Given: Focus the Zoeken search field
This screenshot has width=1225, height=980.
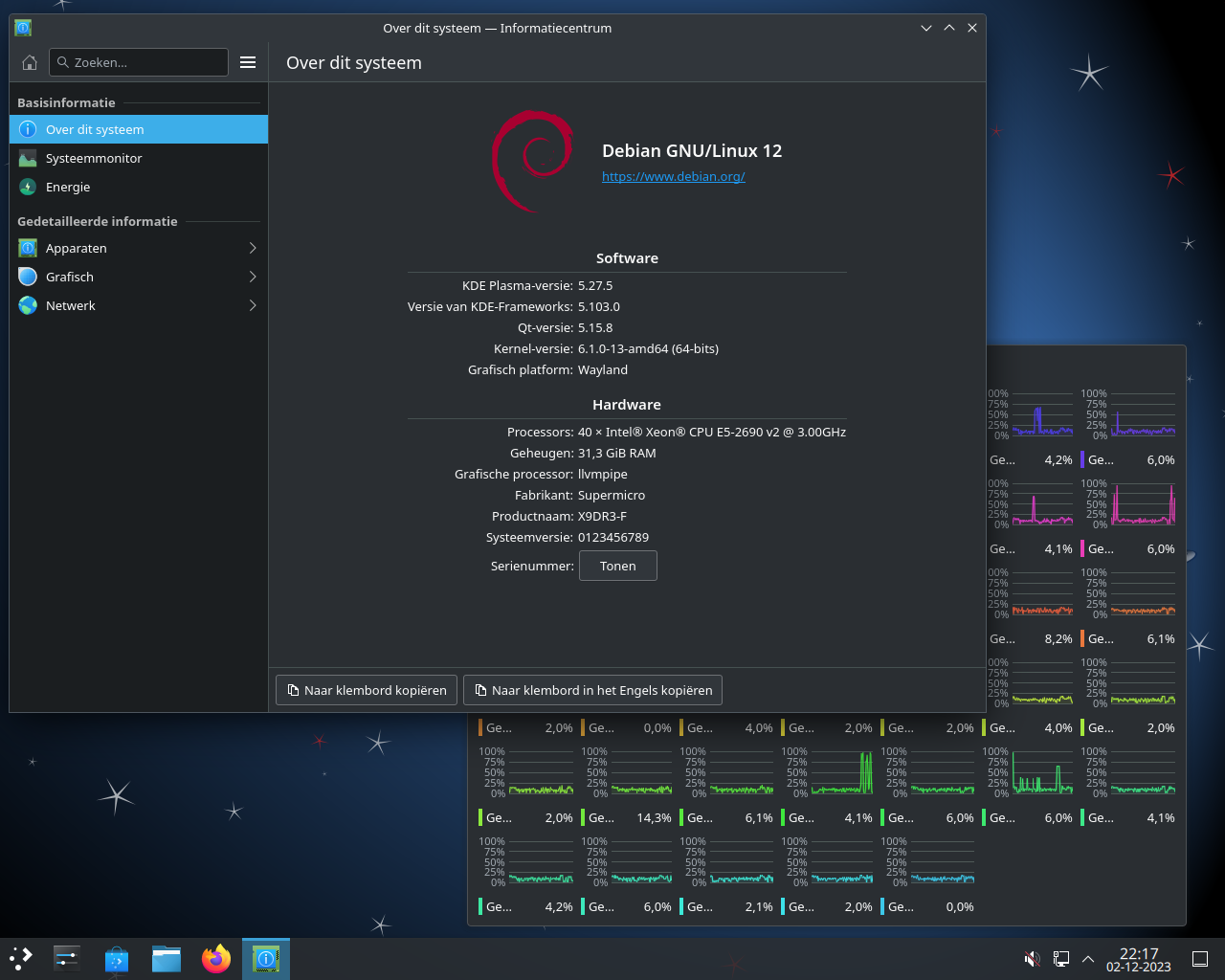Looking at the screenshot, I should tap(139, 62).
